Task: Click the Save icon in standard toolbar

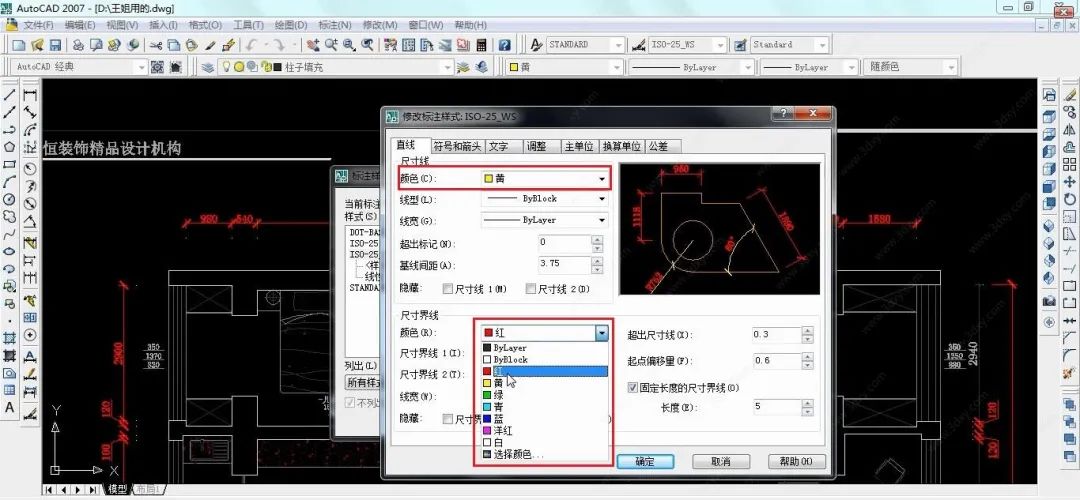Action: coord(55,45)
